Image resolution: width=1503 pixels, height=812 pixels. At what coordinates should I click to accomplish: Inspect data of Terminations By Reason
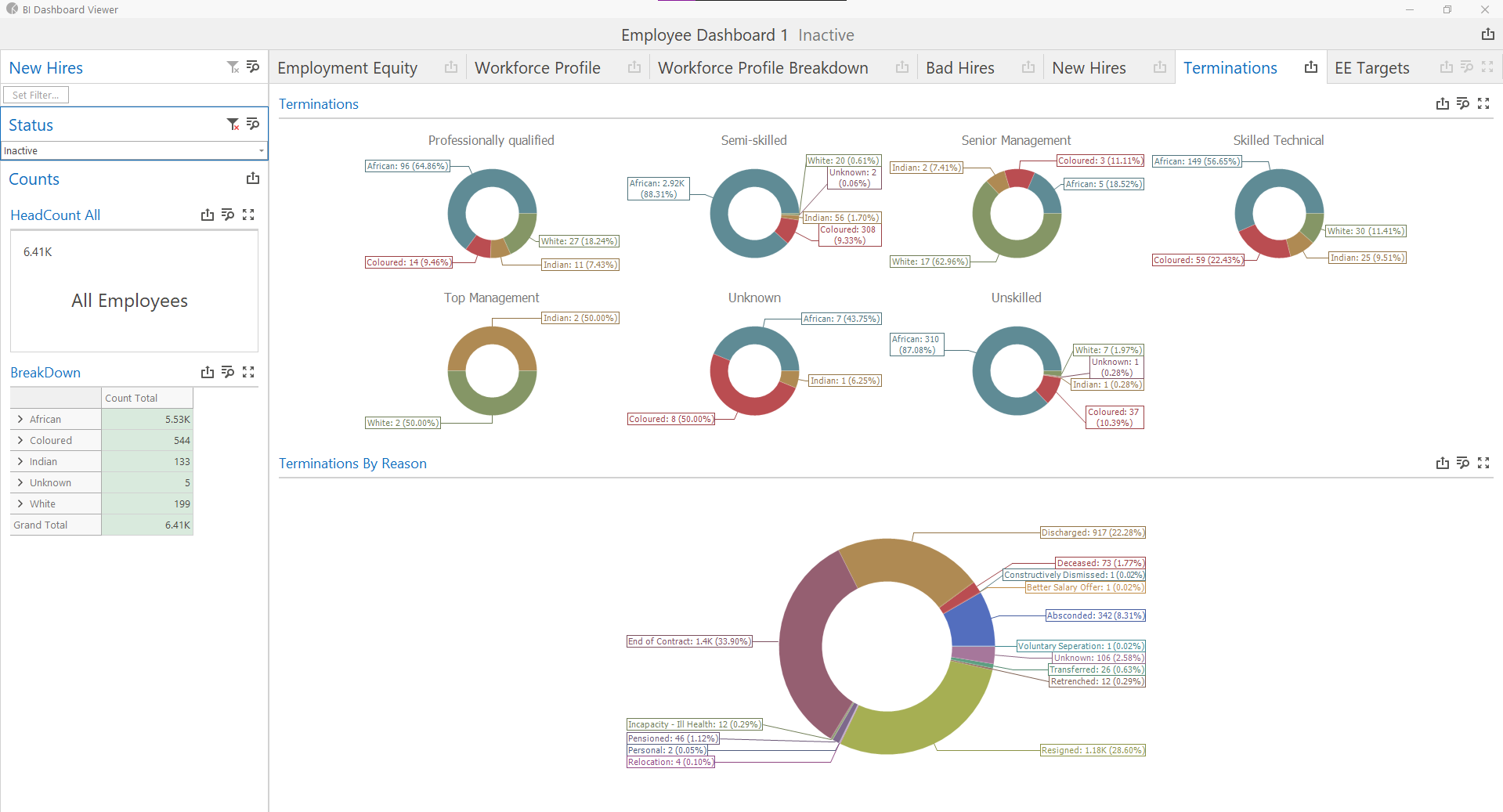(1463, 463)
